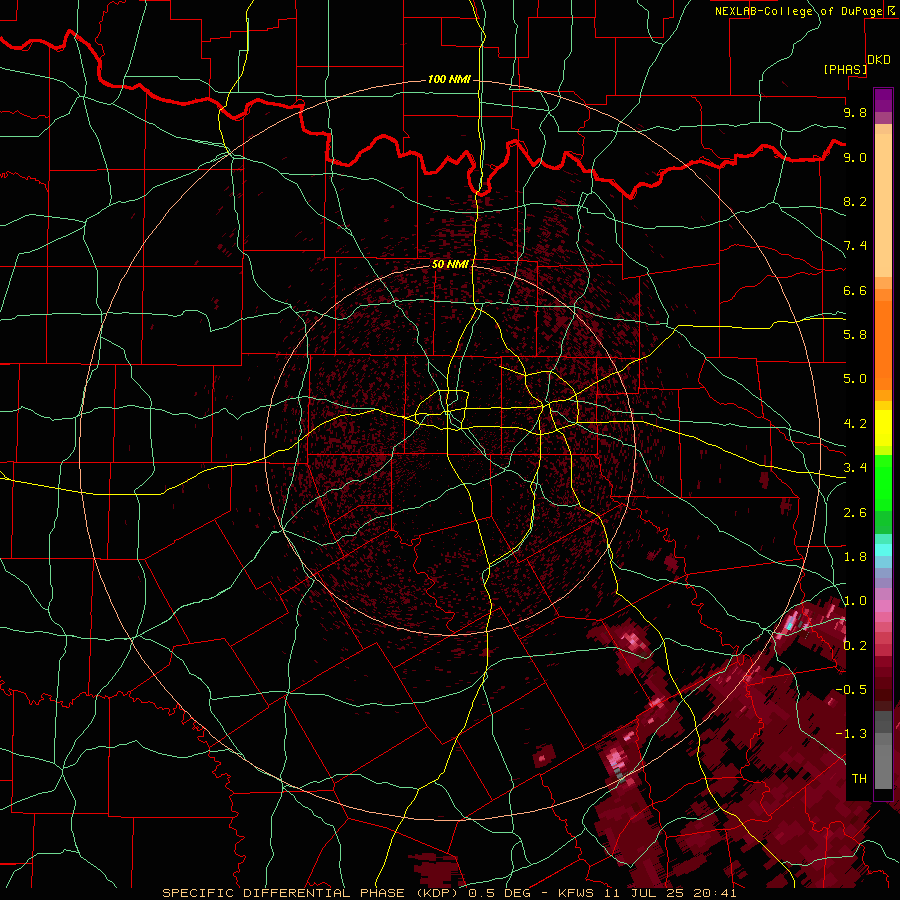Click the -0.5 value on the legend
The width and height of the screenshot is (900, 900).
851,690
